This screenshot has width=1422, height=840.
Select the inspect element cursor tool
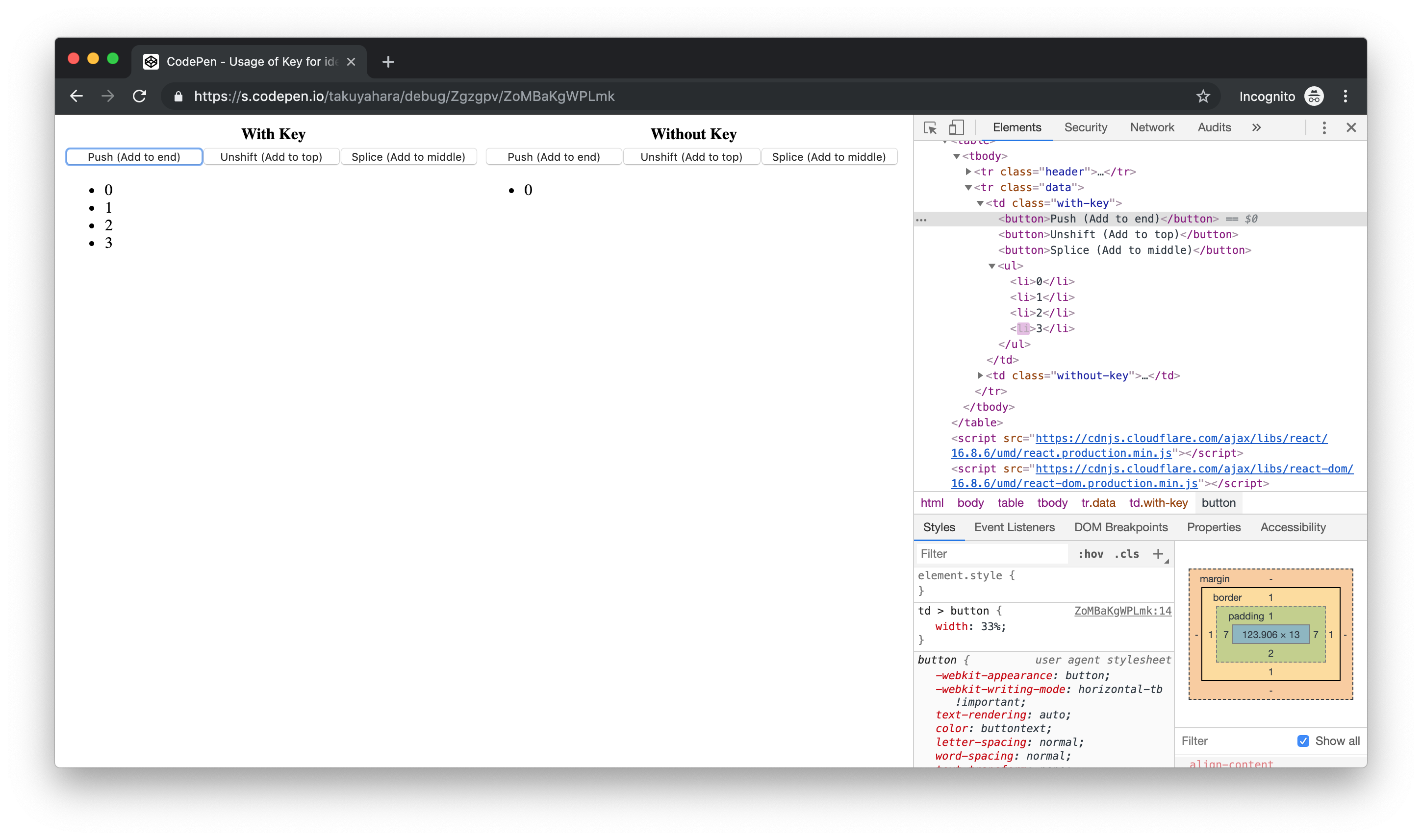coord(929,128)
